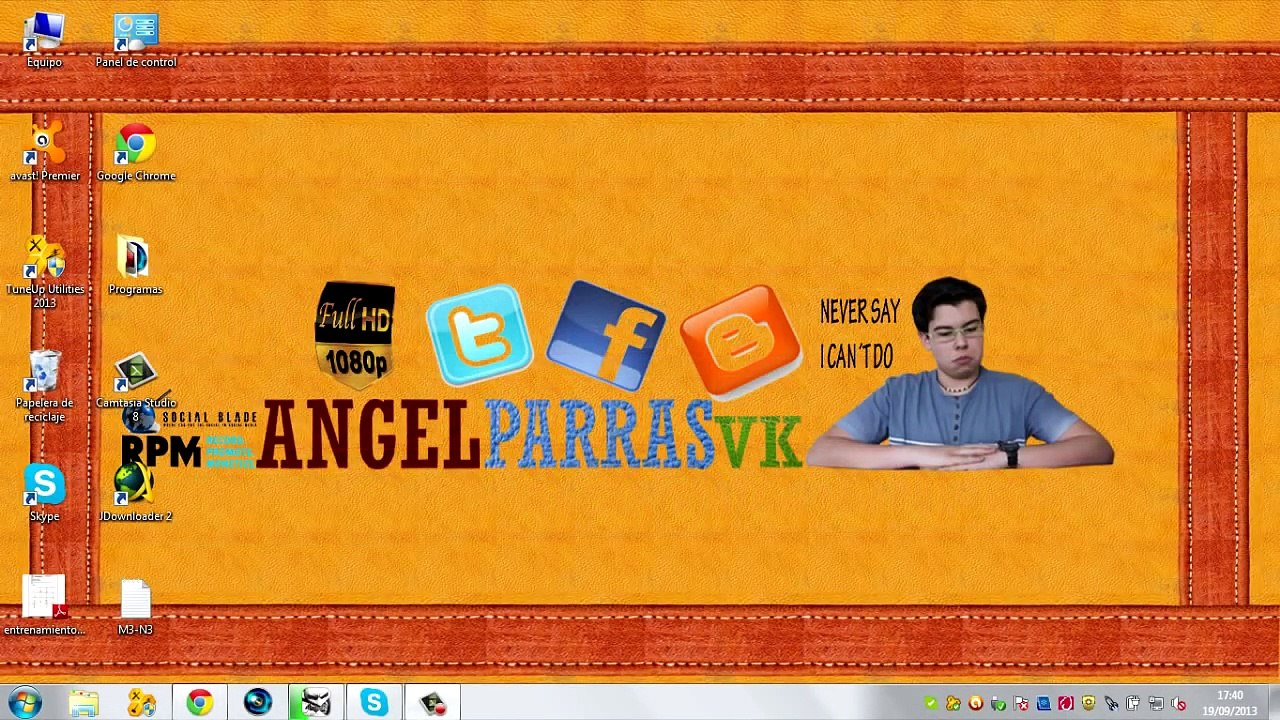1280x720 pixels.
Task: Click the avast orange tray icon
Action: pos(976,703)
